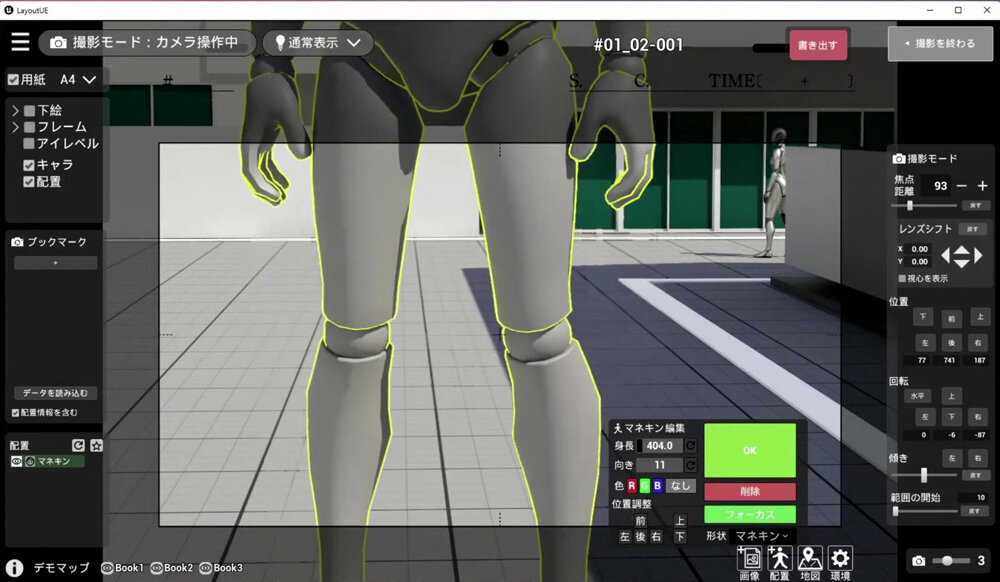
Task: Open the 通常表示 display mode dropdown
Action: click(317, 43)
